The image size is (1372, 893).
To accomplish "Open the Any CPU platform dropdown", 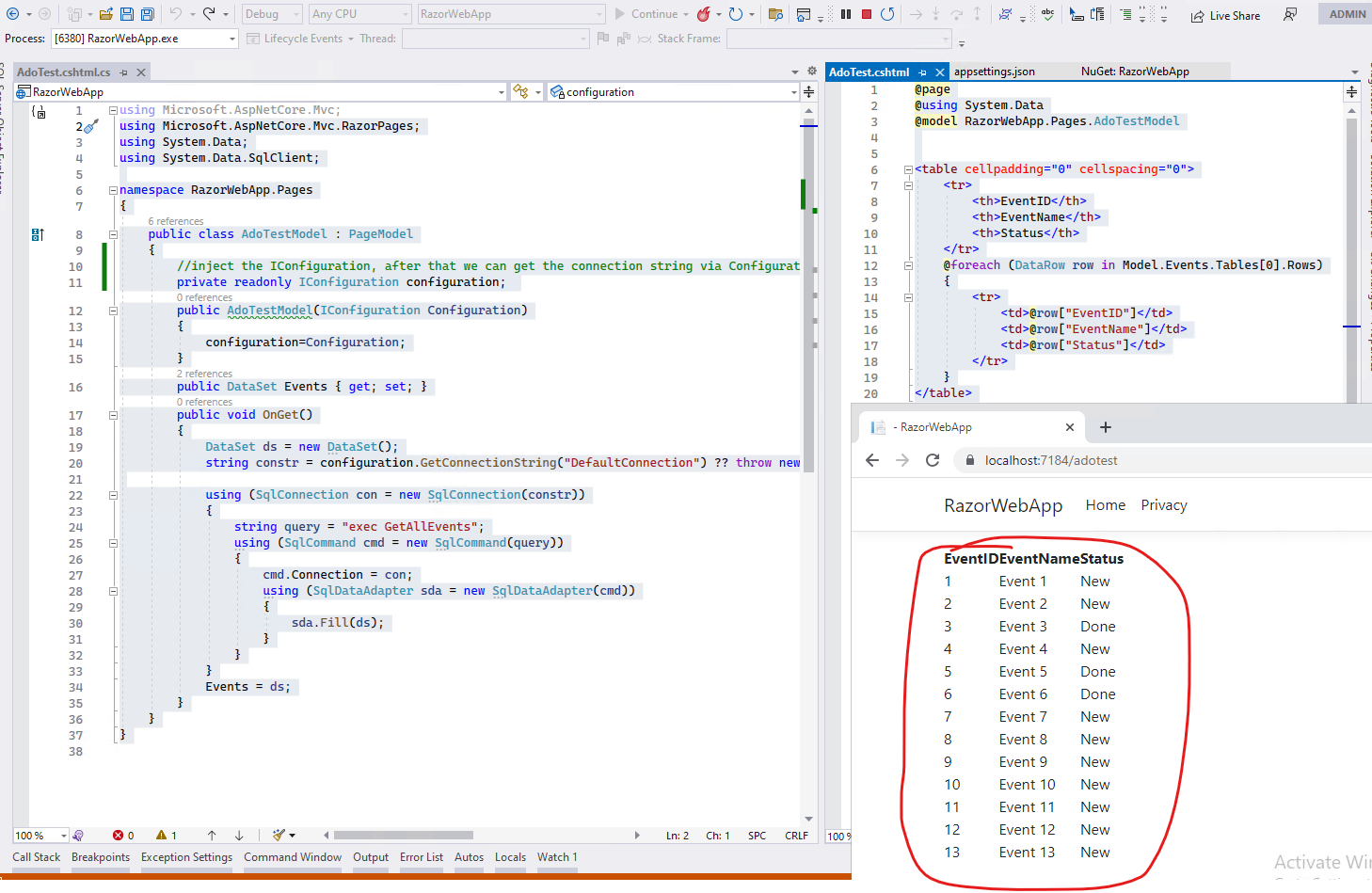I will pos(360,14).
